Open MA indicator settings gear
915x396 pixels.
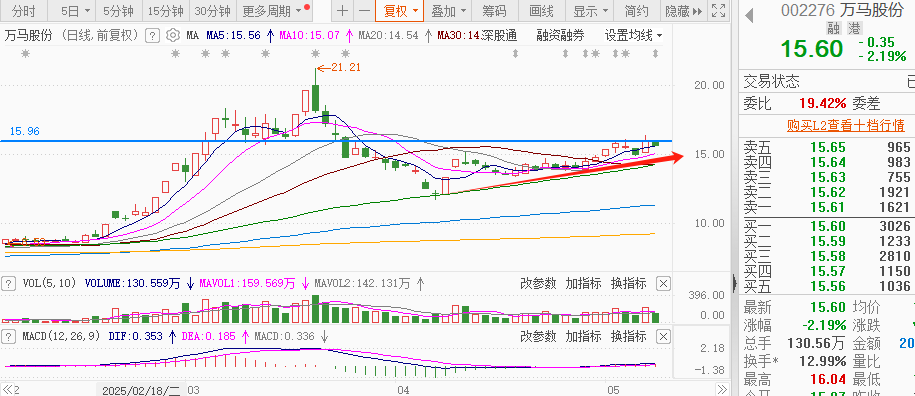[x=172, y=36]
